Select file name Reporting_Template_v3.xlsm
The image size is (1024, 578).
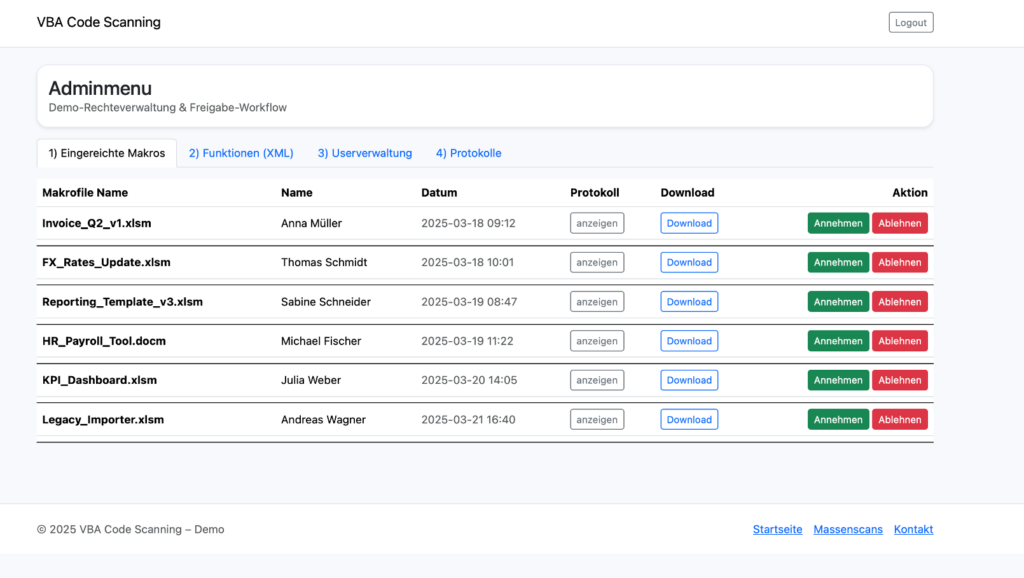123,302
